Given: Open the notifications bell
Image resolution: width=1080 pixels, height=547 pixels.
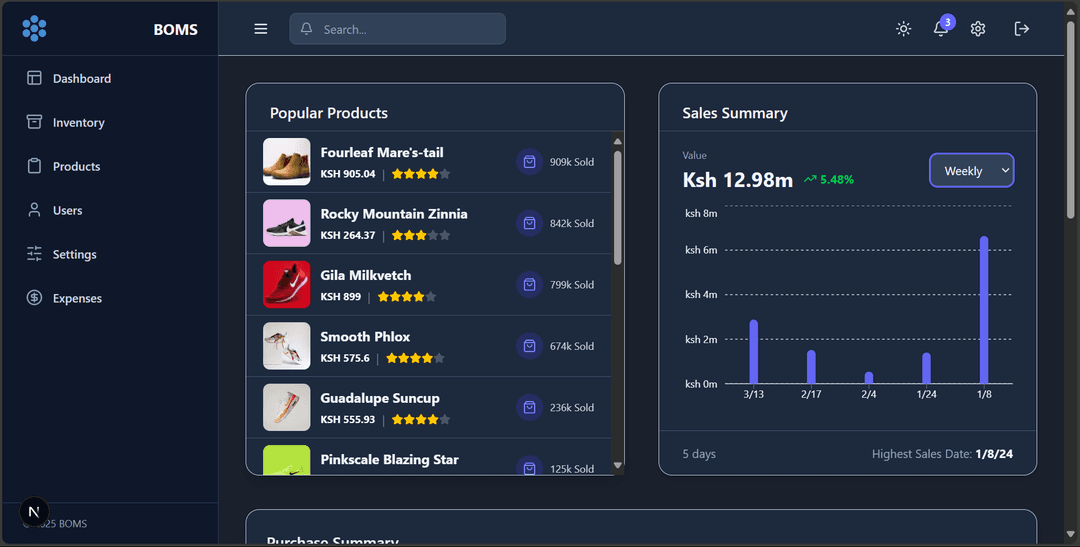Looking at the screenshot, I should coord(940,29).
